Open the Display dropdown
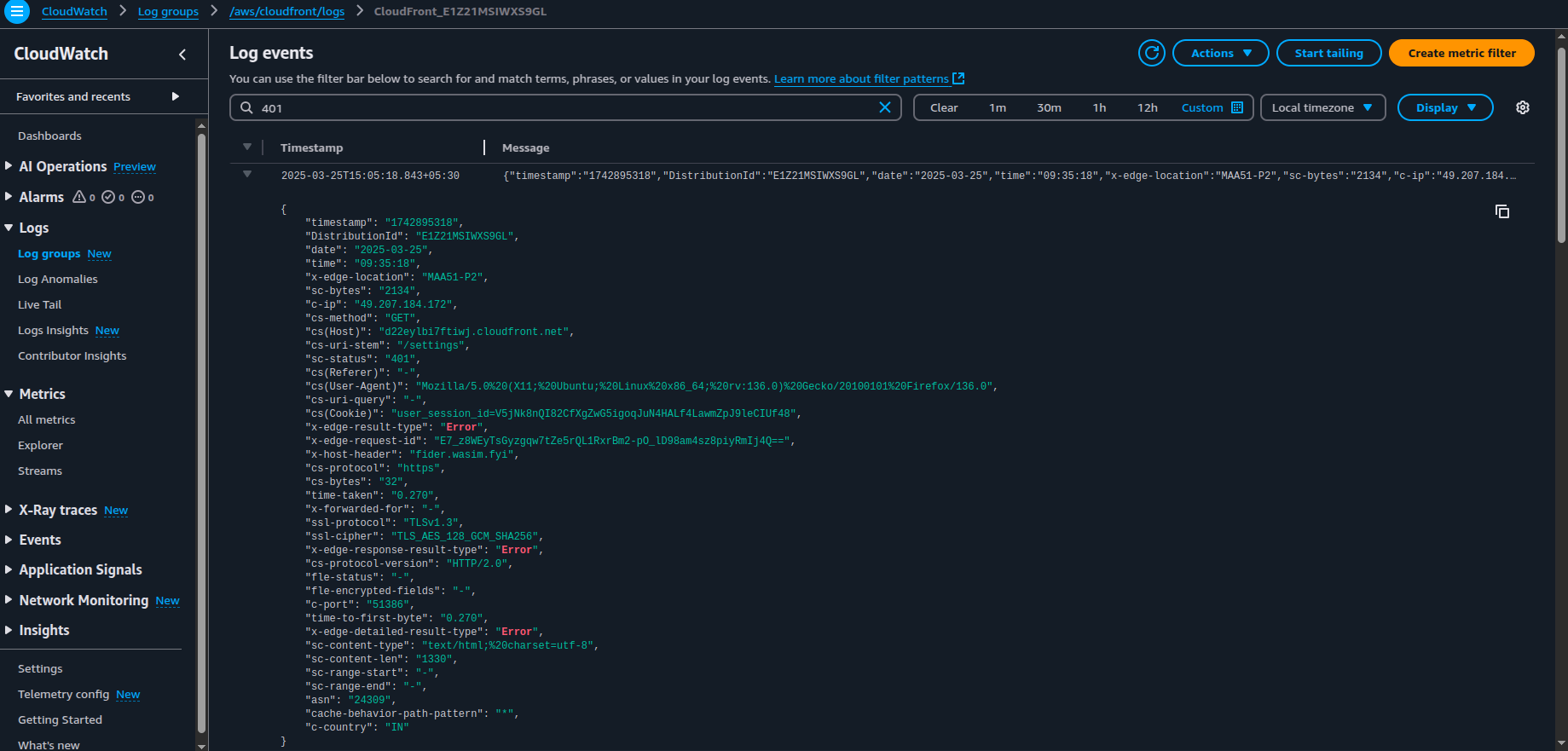 (x=1445, y=107)
